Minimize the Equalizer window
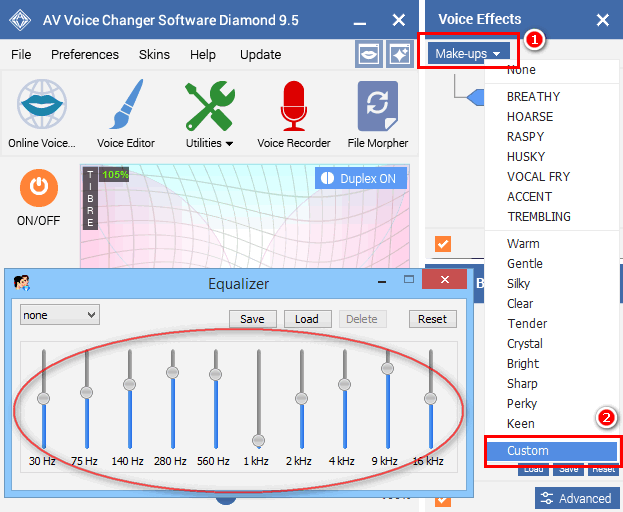Screen dimensions: 623x512 click(382, 282)
